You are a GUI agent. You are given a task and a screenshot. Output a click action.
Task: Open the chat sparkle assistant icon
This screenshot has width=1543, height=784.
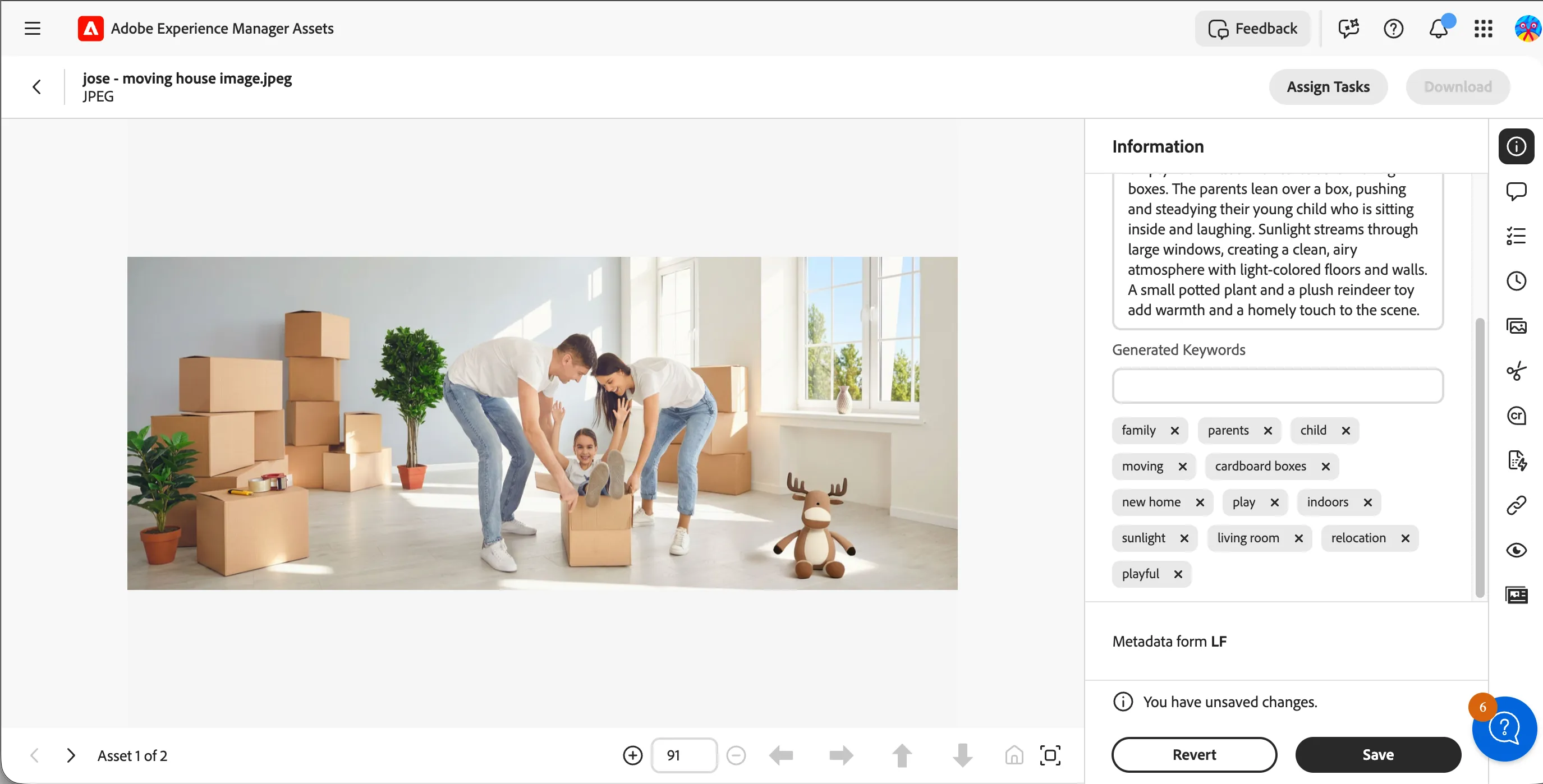point(1348,28)
